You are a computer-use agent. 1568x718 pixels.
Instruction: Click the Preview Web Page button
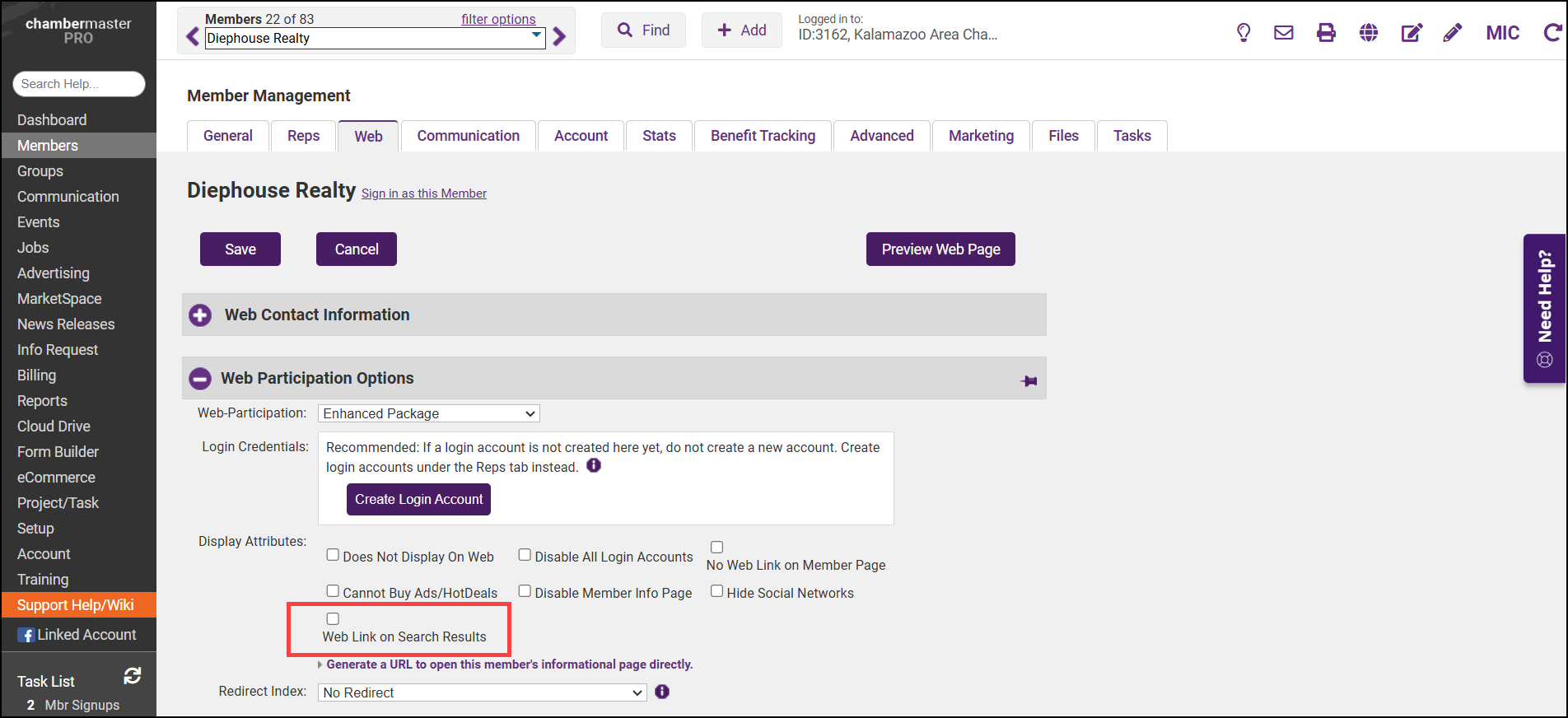click(940, 249)
